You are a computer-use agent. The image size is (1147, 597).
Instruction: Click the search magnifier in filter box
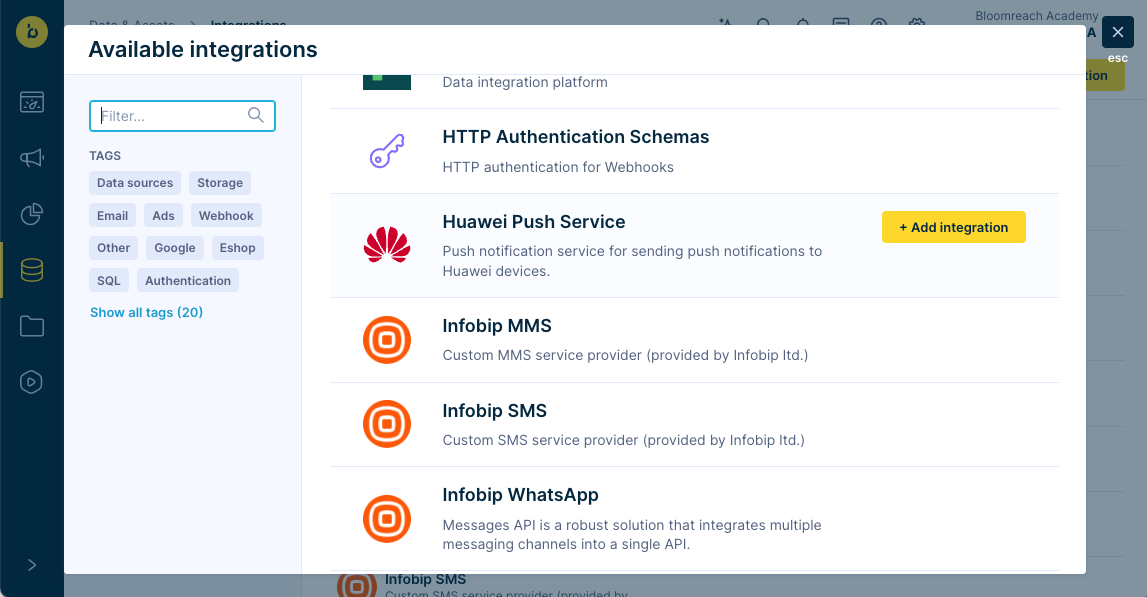point(255,115)
